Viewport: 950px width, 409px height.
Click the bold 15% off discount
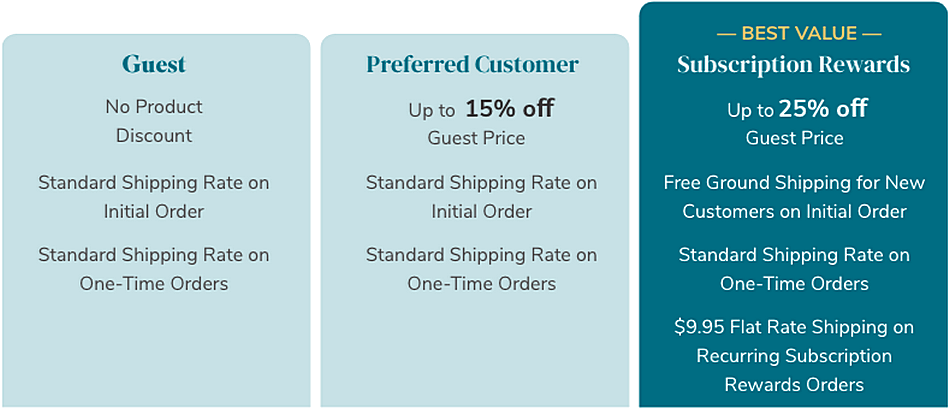(x=509, y=109)
